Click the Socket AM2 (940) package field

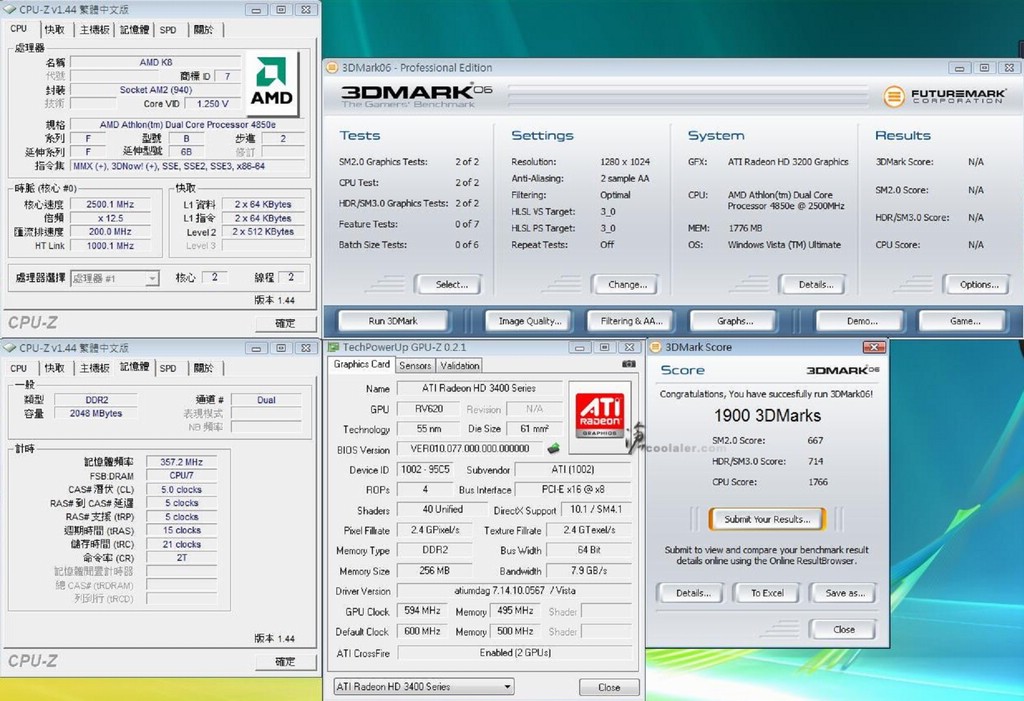[x=155, y=90]
